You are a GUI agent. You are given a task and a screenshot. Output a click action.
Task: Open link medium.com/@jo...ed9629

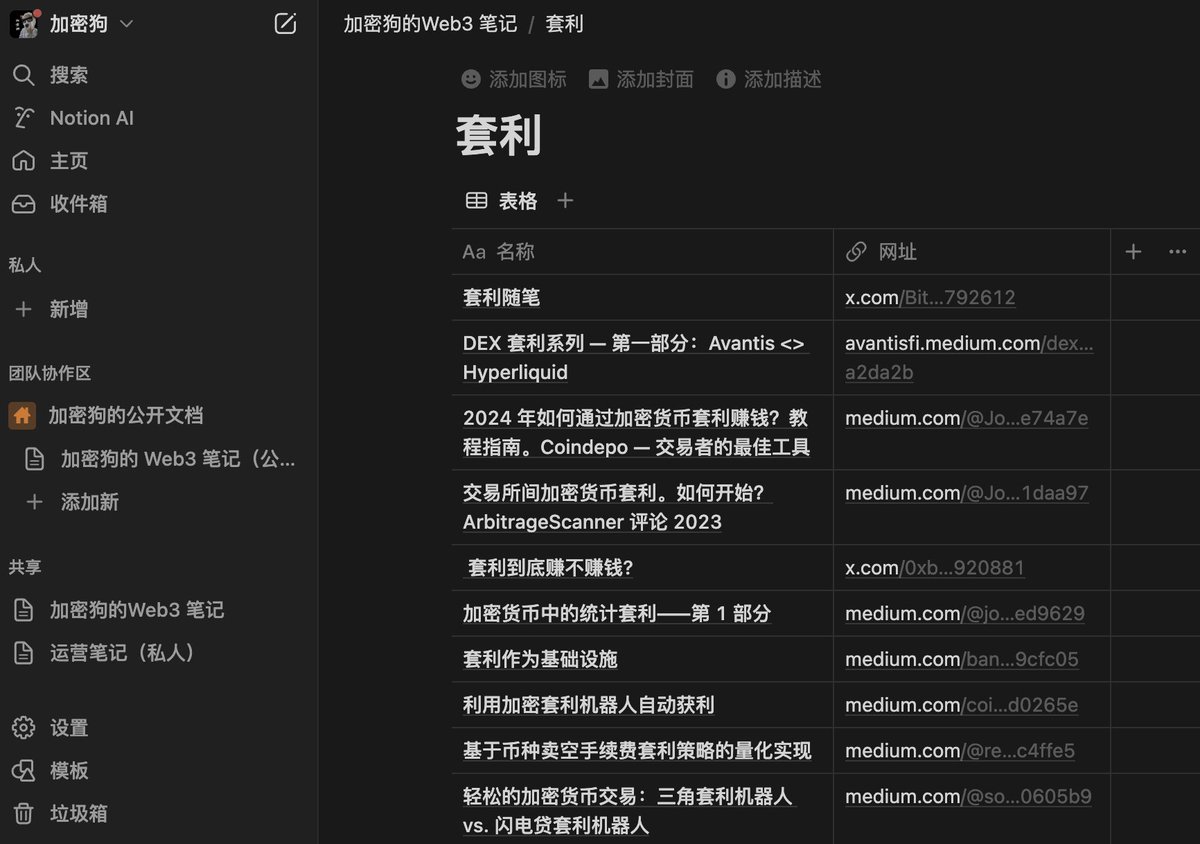click(965, 614)
